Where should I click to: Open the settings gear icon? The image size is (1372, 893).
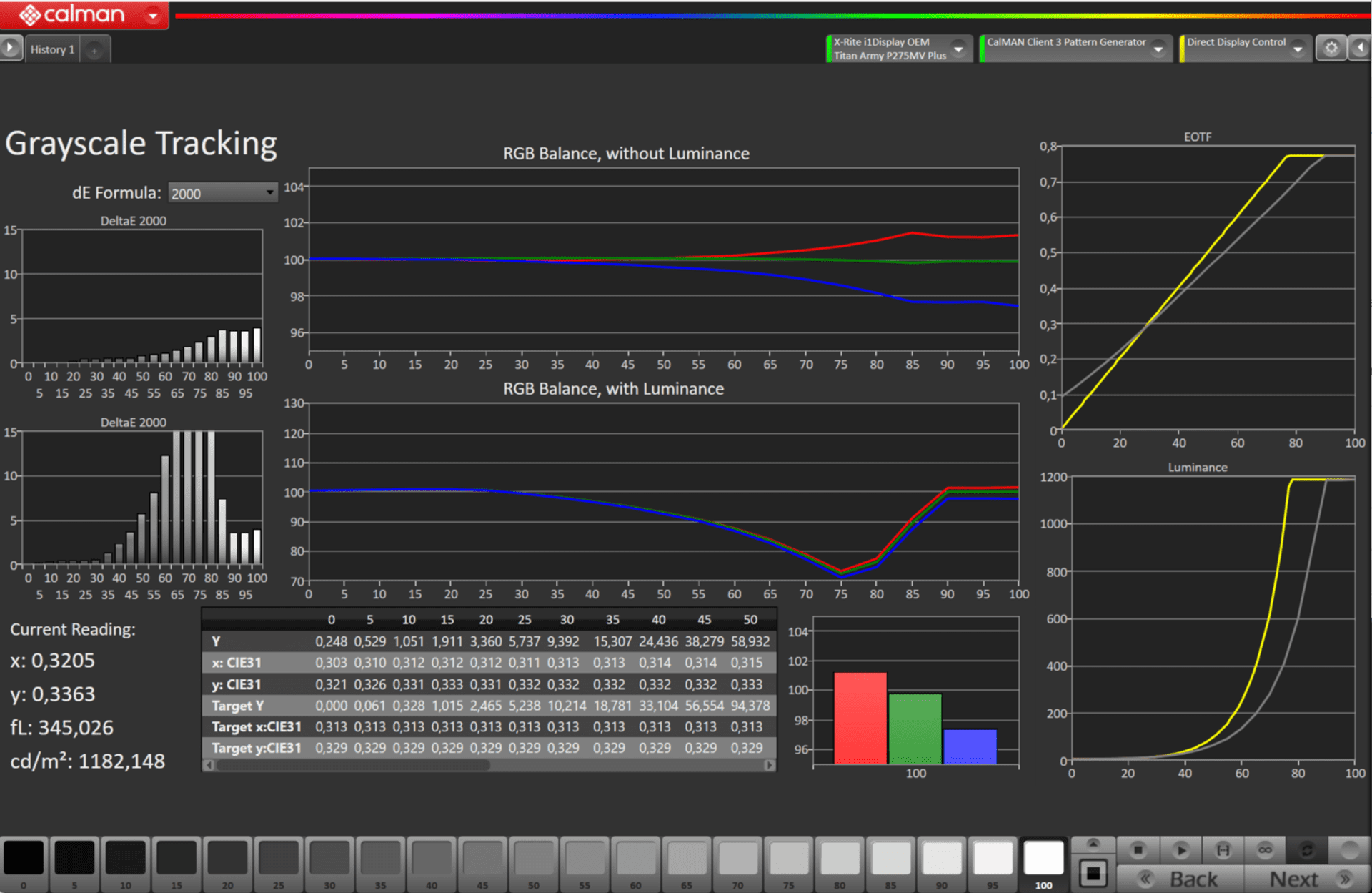[x=1331, y=49]
